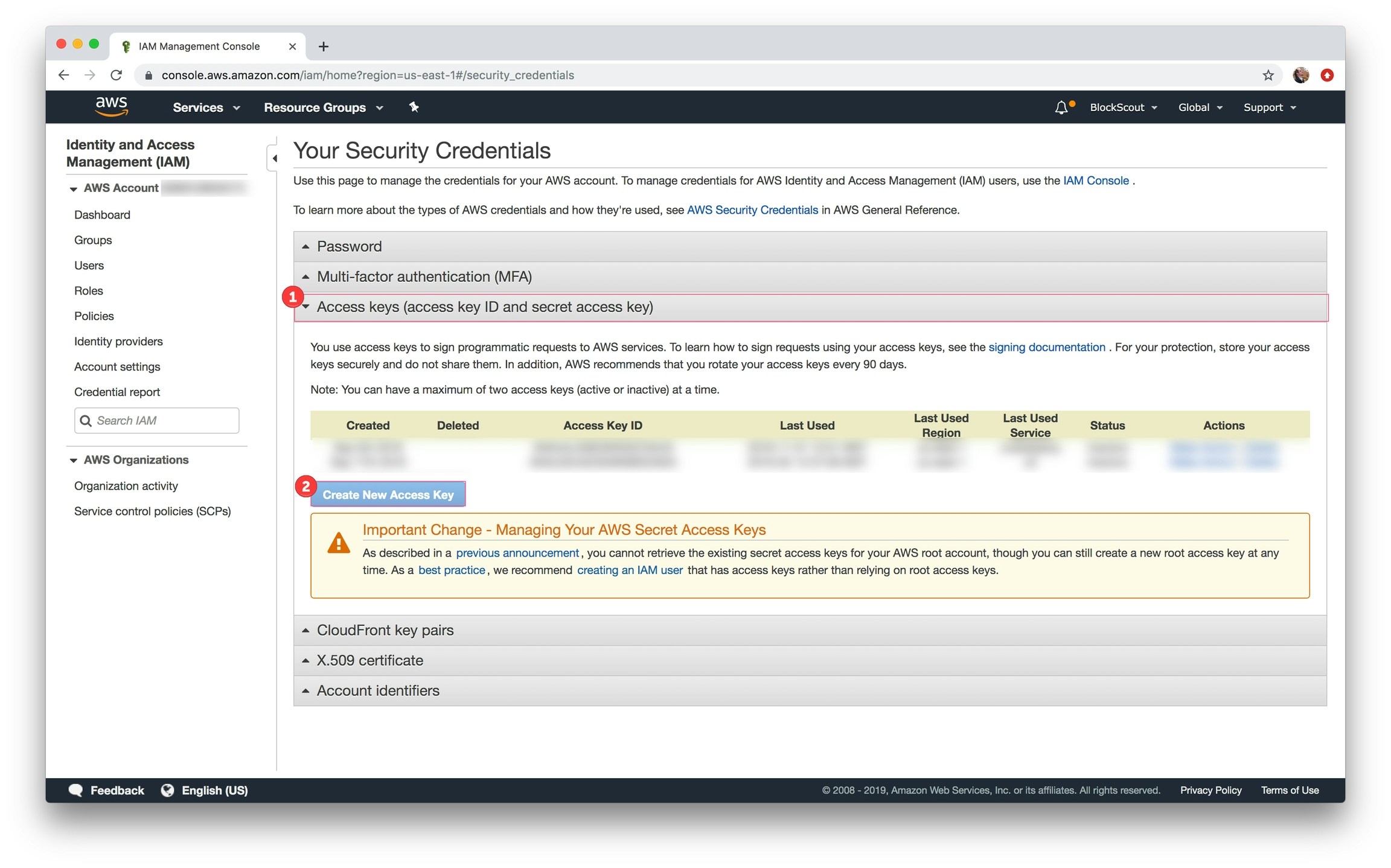
Task: Open the BlockScout account dropdown
Action: coord(1123,107)
